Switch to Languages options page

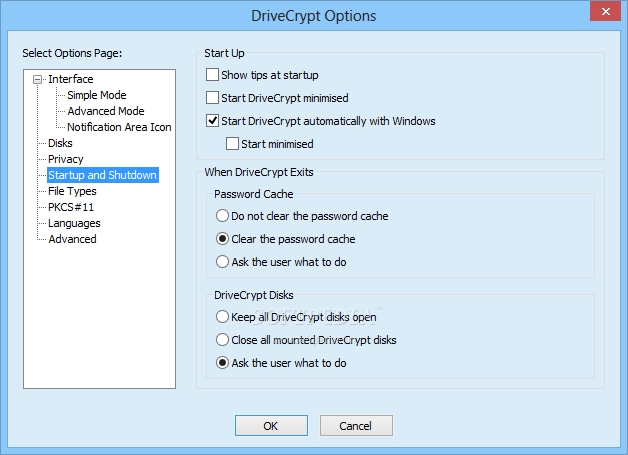click(x=74, y=223)
